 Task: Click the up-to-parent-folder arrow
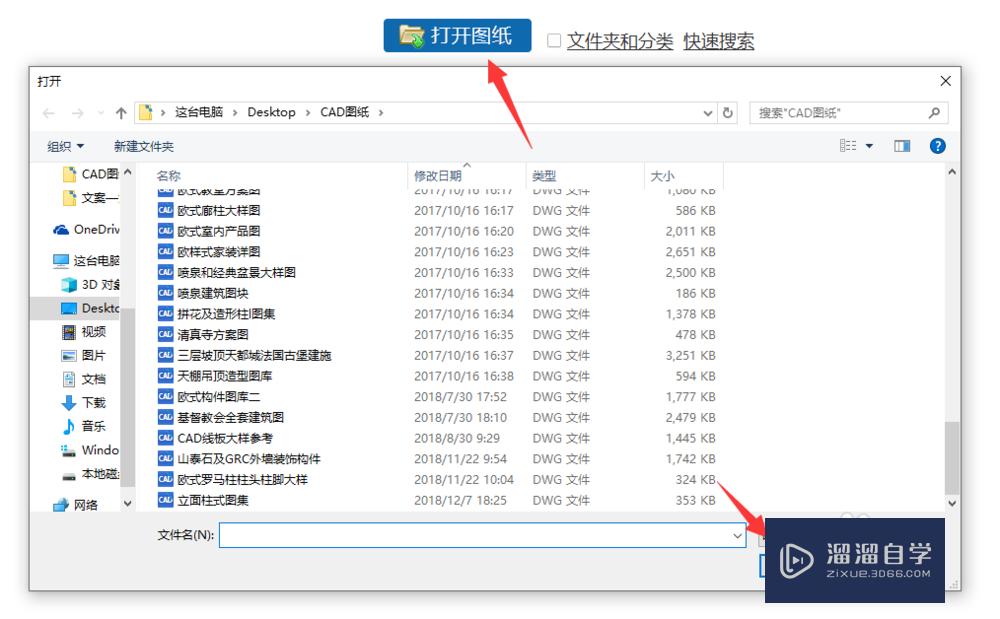click(121, 112)
